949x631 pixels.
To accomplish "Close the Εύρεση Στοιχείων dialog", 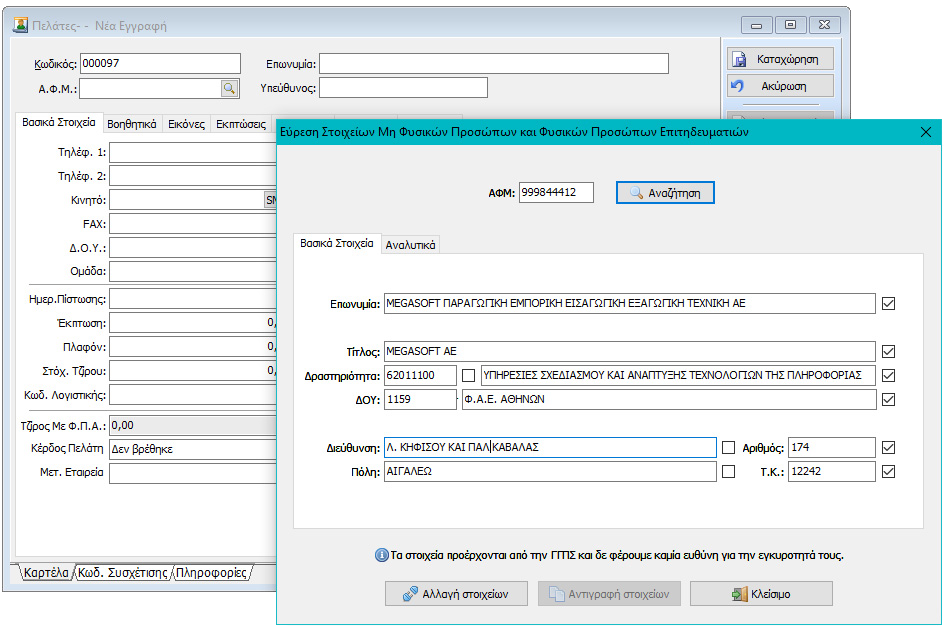I will click(x=925, y=131).
